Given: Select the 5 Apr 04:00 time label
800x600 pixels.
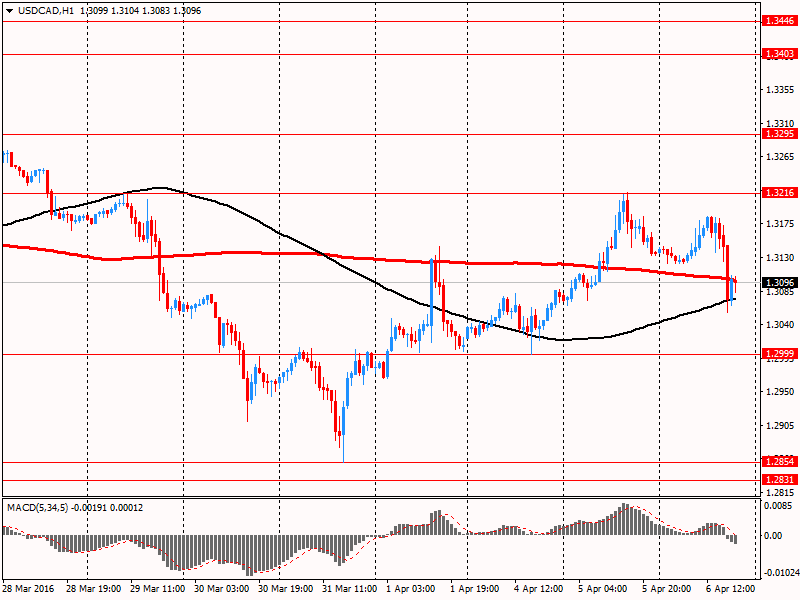Looking at the screenshot, I should click(603, 589).
